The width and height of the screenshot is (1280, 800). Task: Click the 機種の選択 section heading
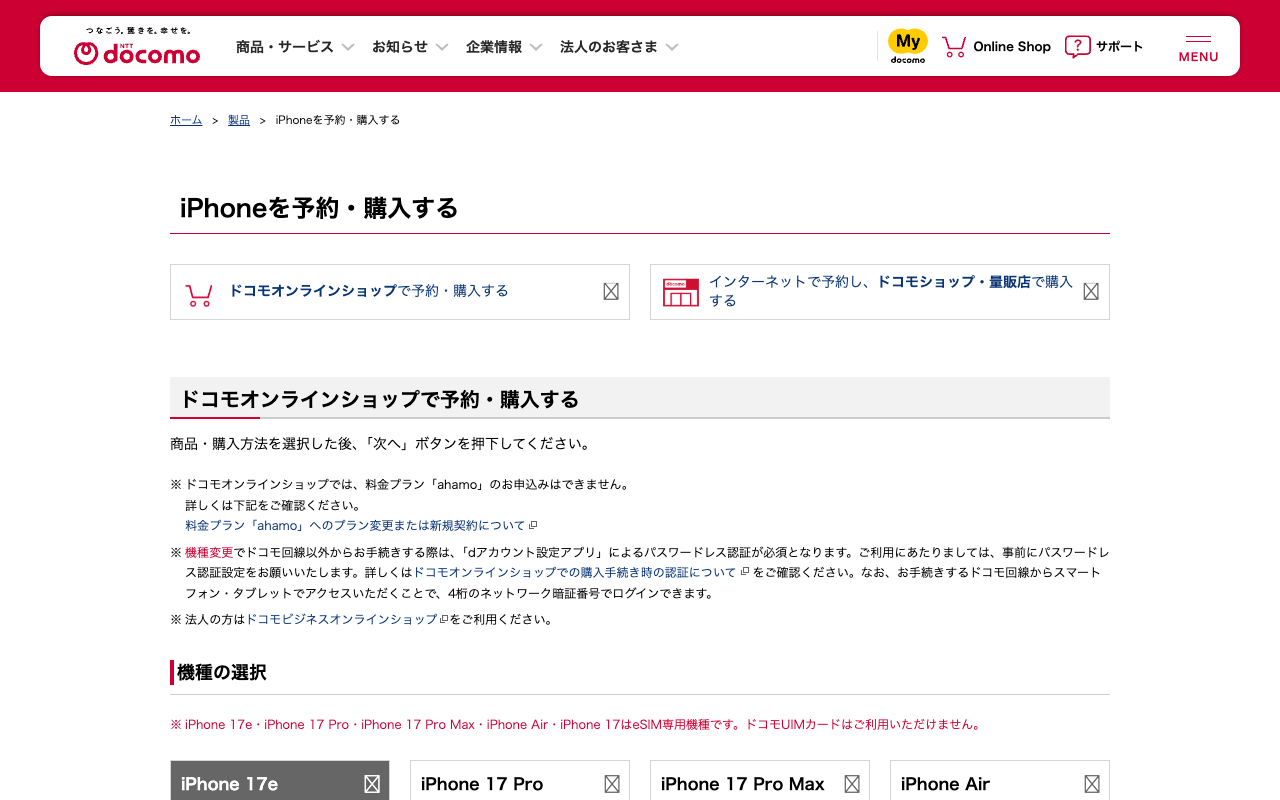222,672
